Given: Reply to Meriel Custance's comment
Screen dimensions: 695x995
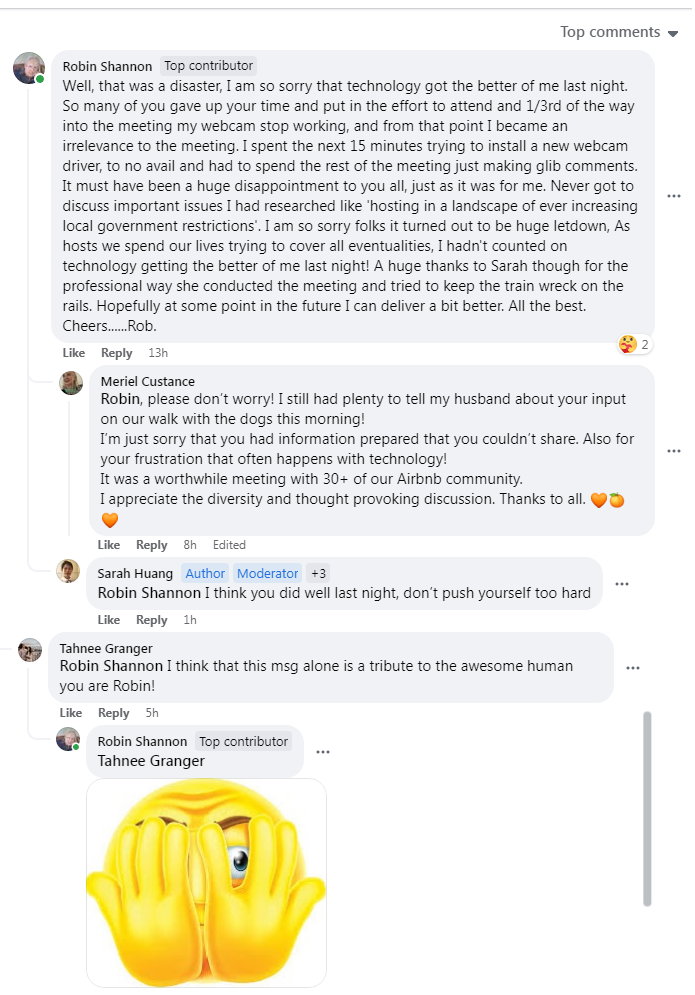Looking at the screenshot, I should [x=152, y=545].
